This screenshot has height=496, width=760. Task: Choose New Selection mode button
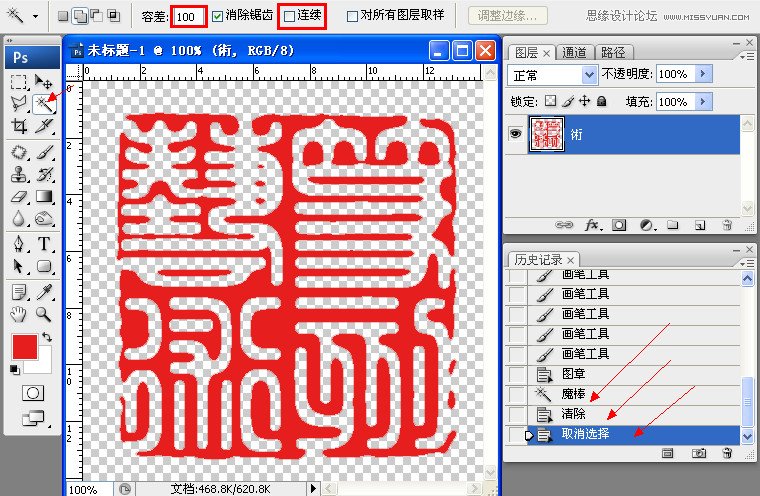coord(63,16)
